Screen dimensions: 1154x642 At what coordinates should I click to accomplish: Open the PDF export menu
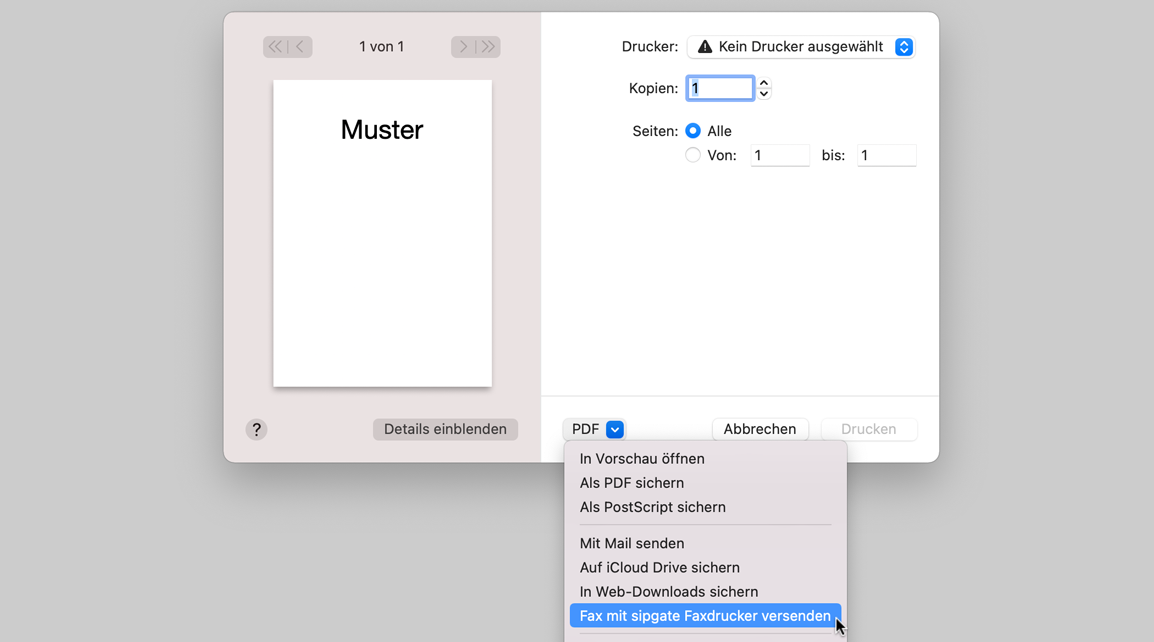click(594, 428)
